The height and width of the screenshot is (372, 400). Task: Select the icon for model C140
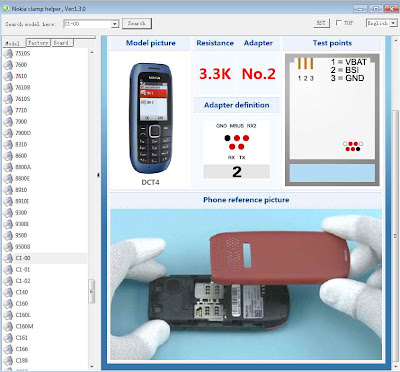pos(8,292)
